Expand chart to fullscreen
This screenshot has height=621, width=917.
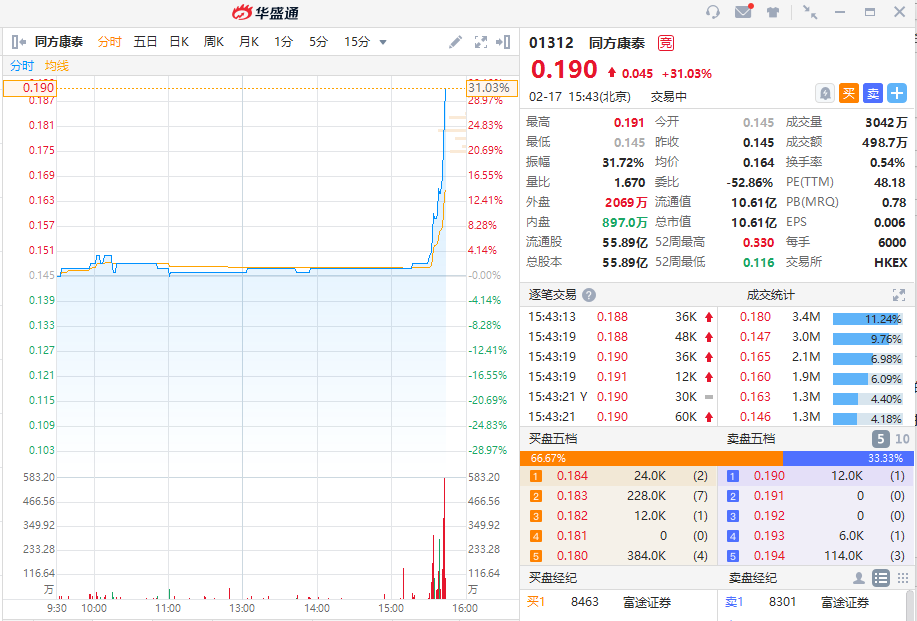tap(481, 42)
